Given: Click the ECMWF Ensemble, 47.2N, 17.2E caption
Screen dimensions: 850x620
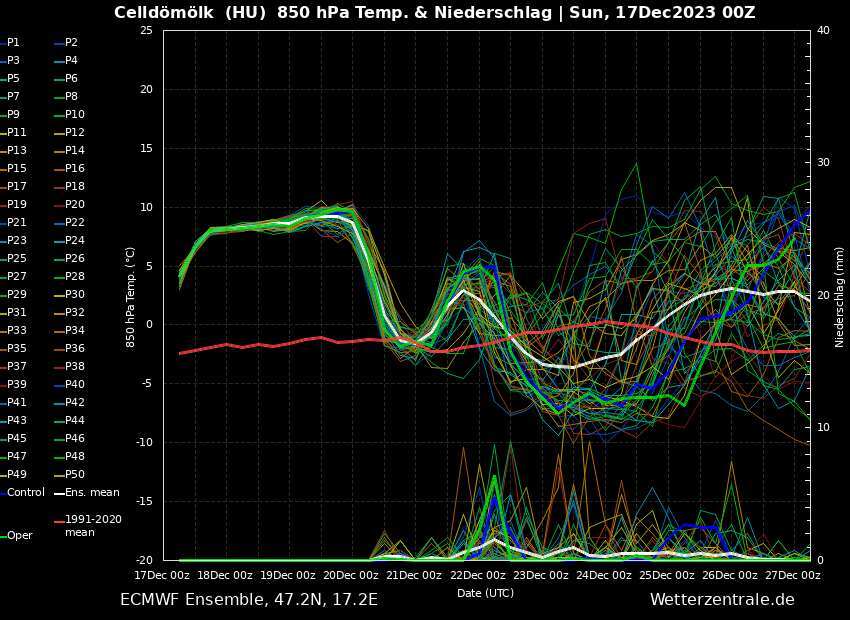Looking at the screenshot, I should click(249, 600).
